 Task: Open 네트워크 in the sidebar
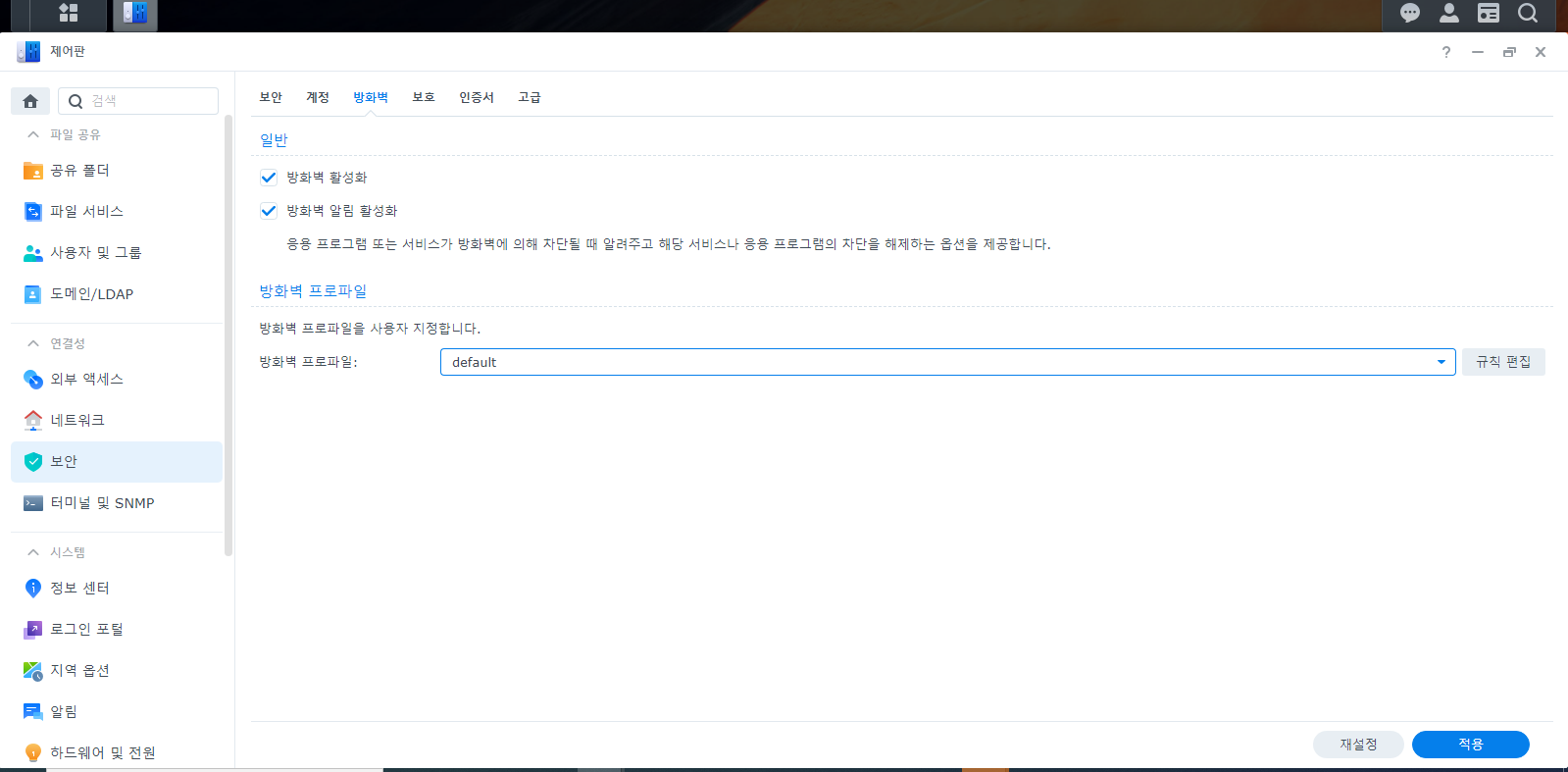117,421
